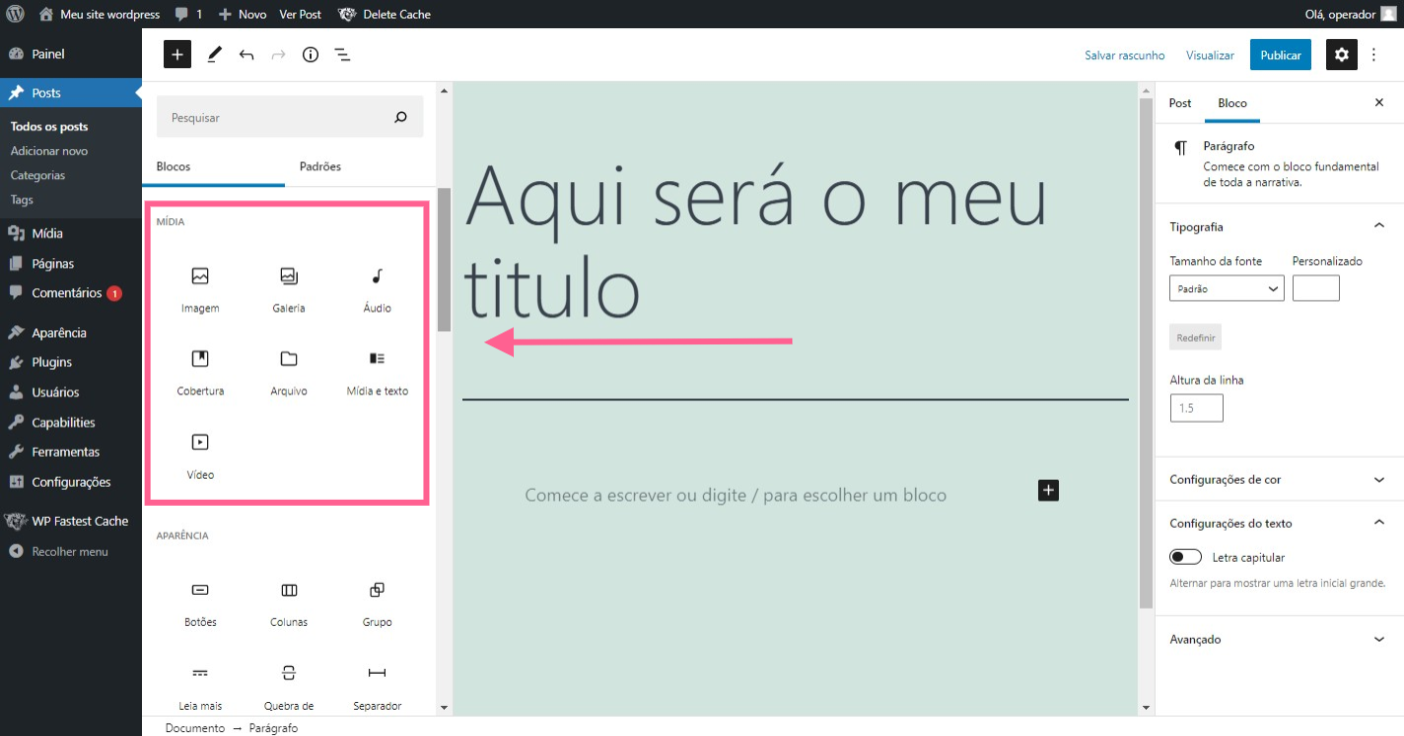Open Adicionar novo submenu link
The height and width of the screenshot is (736, 1404).
[x=49, y=151]
